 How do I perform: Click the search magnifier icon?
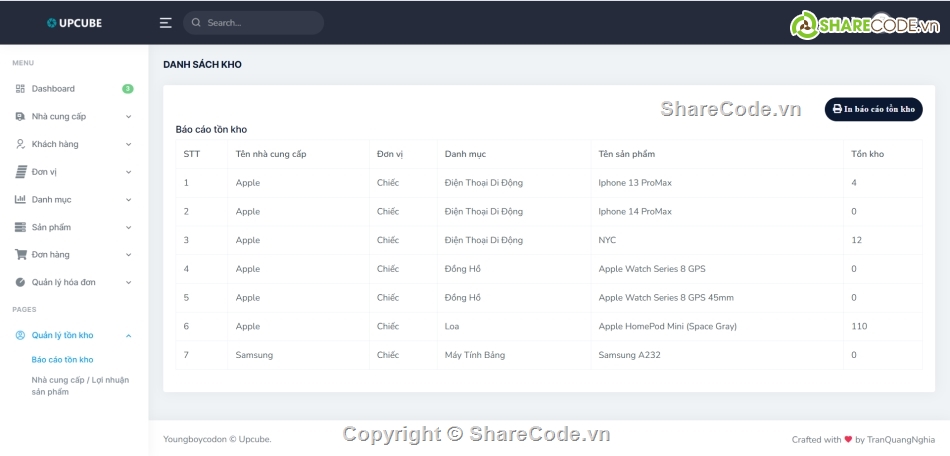coord(196,22)
